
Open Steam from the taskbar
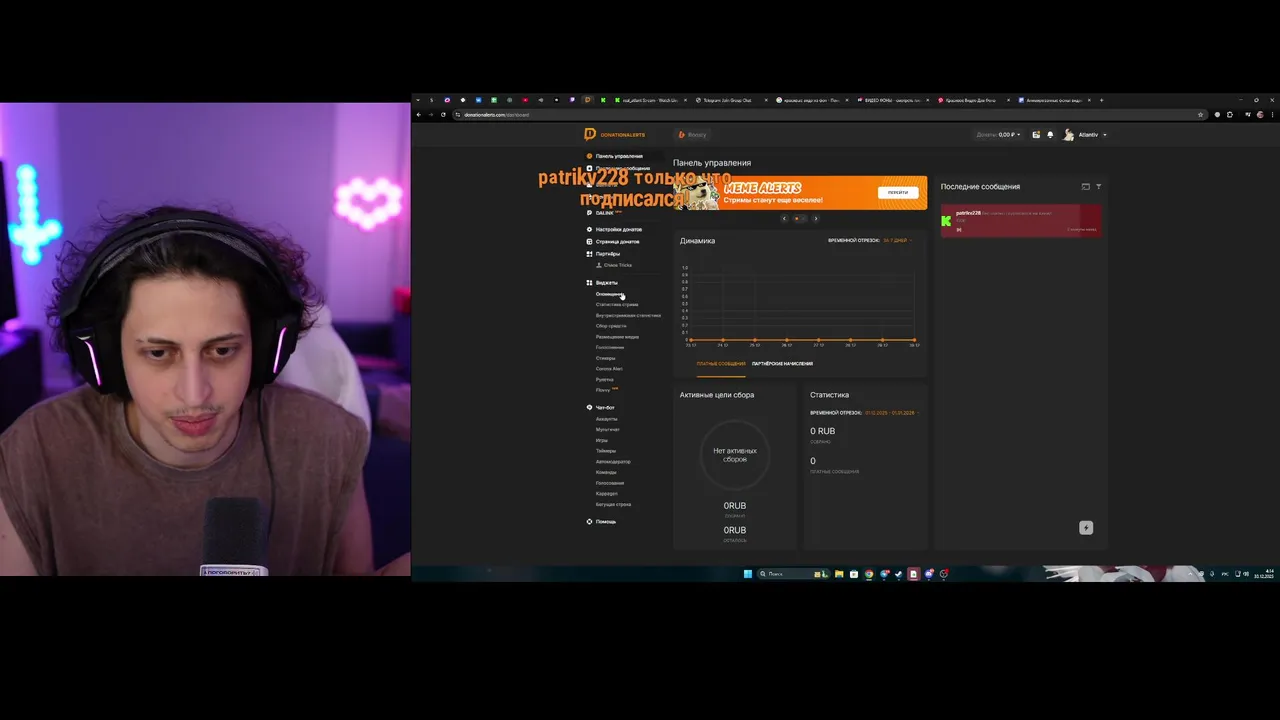[898, 574]
